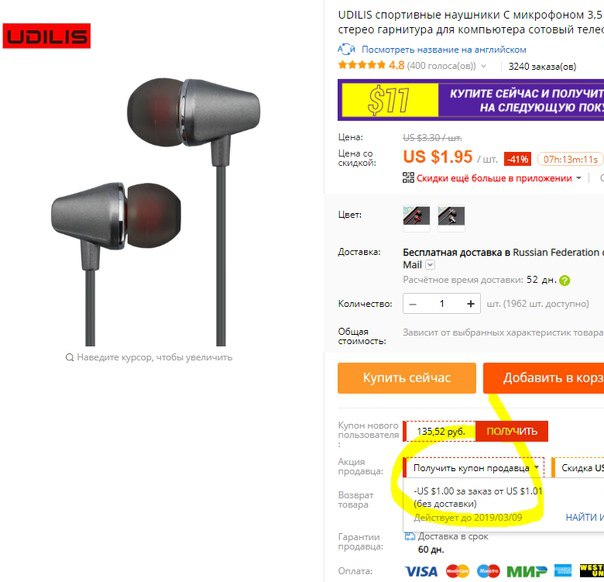The image size is (604, 582).
Task: Expand the Получить купон продавца dropdown
Action: (474, 468)
